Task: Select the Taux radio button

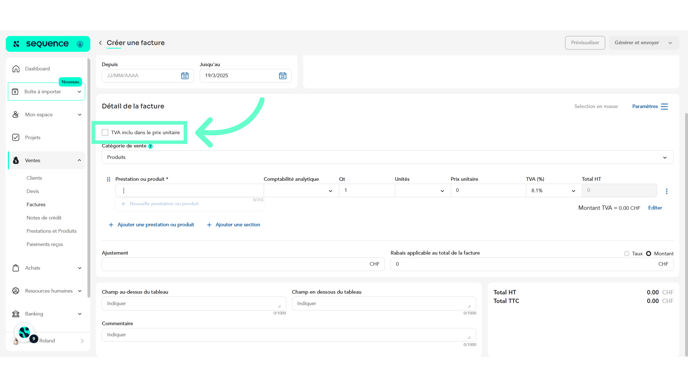Action: point(627,254)
